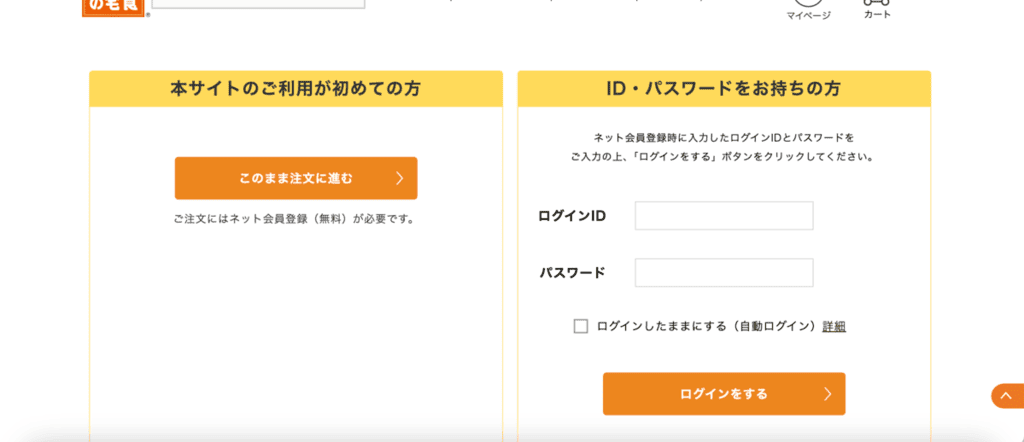
Task: Open the カート shopping cart icon
Action: click(877, 3)
